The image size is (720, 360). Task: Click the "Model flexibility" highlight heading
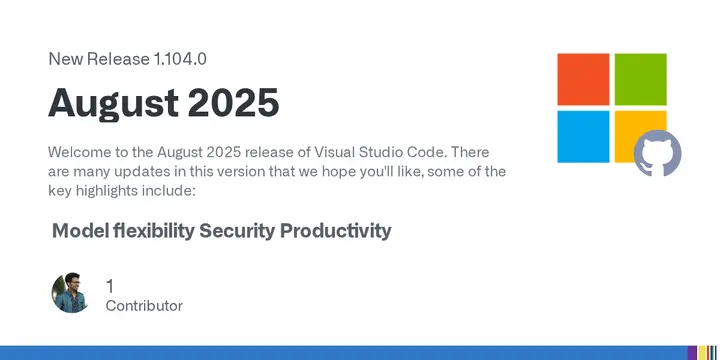124,231
